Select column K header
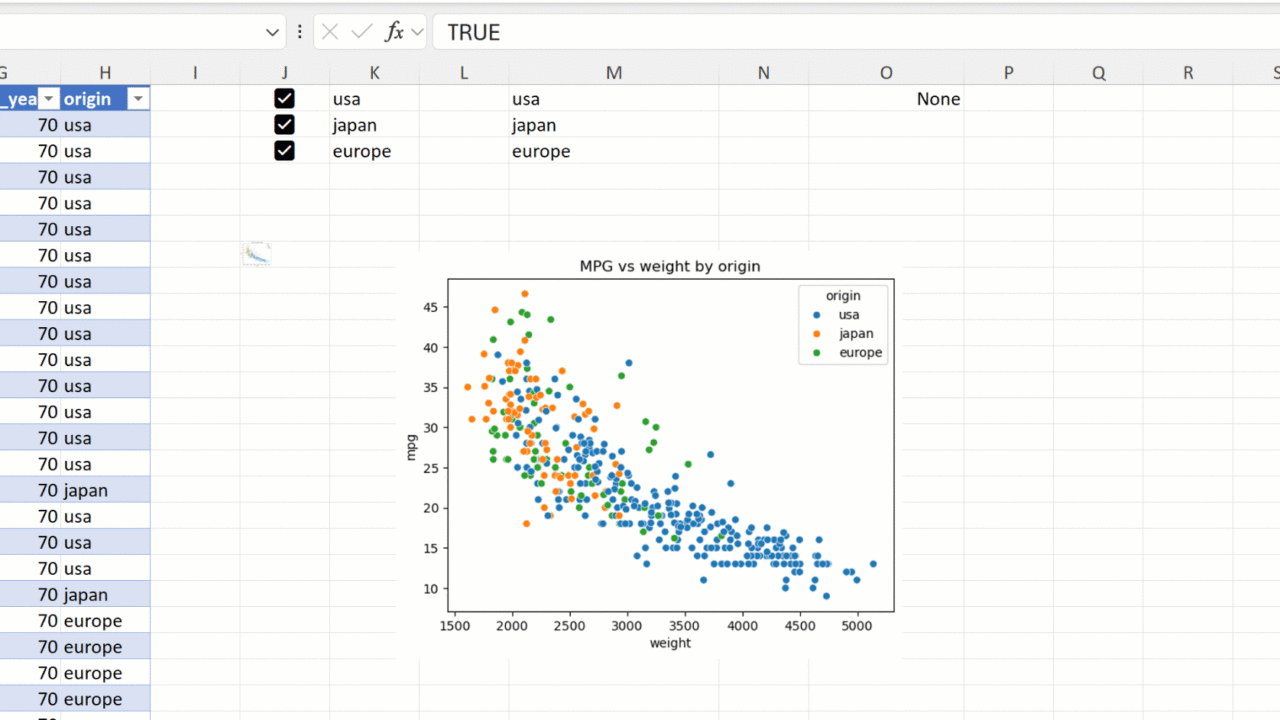1280x720 pixels. (x=374, y=72)
